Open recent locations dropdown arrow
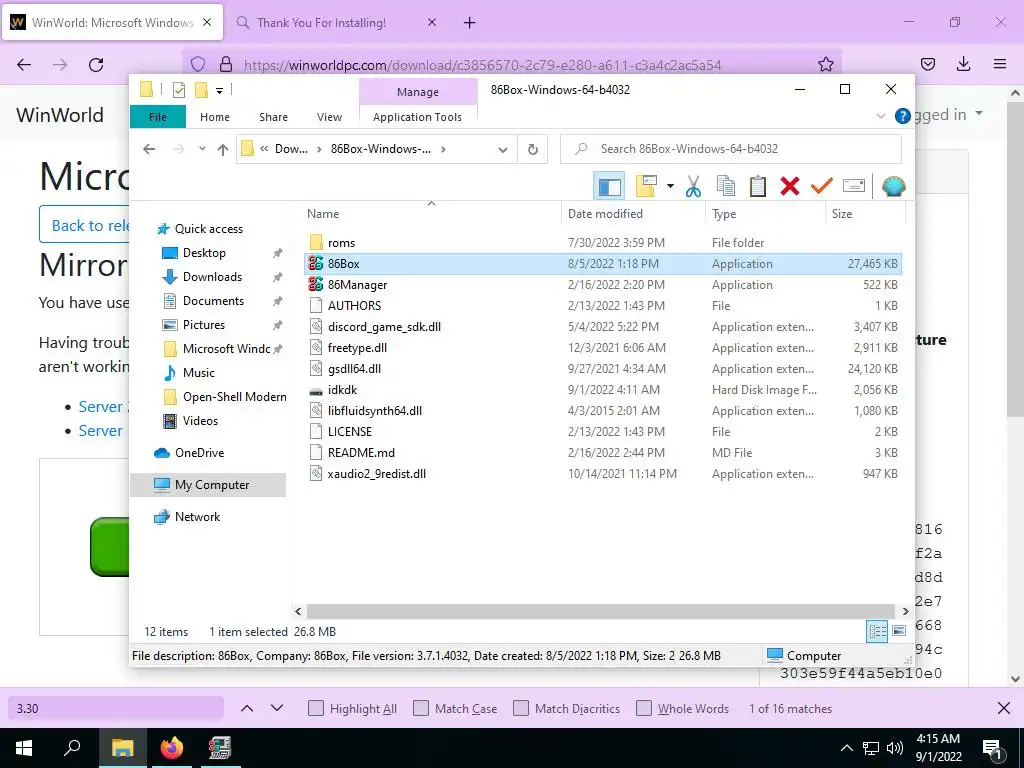Screen dimensions: 1024x768 pyautogui.click(x=202, y=149)
